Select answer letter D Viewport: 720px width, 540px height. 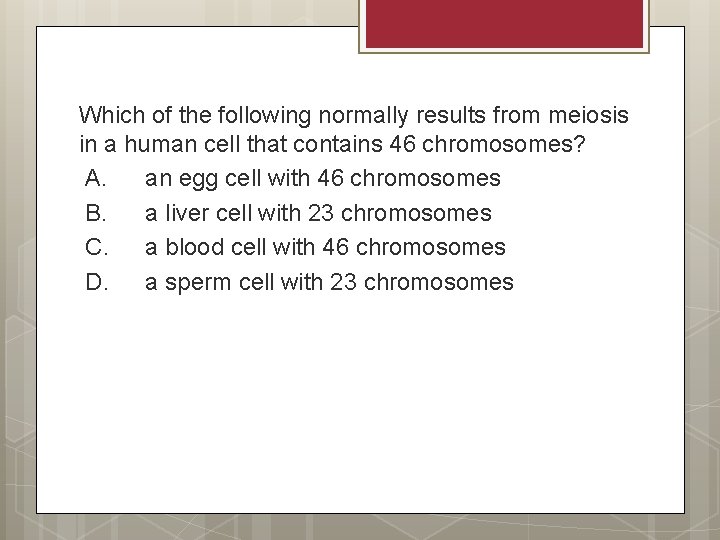(96, 282)
